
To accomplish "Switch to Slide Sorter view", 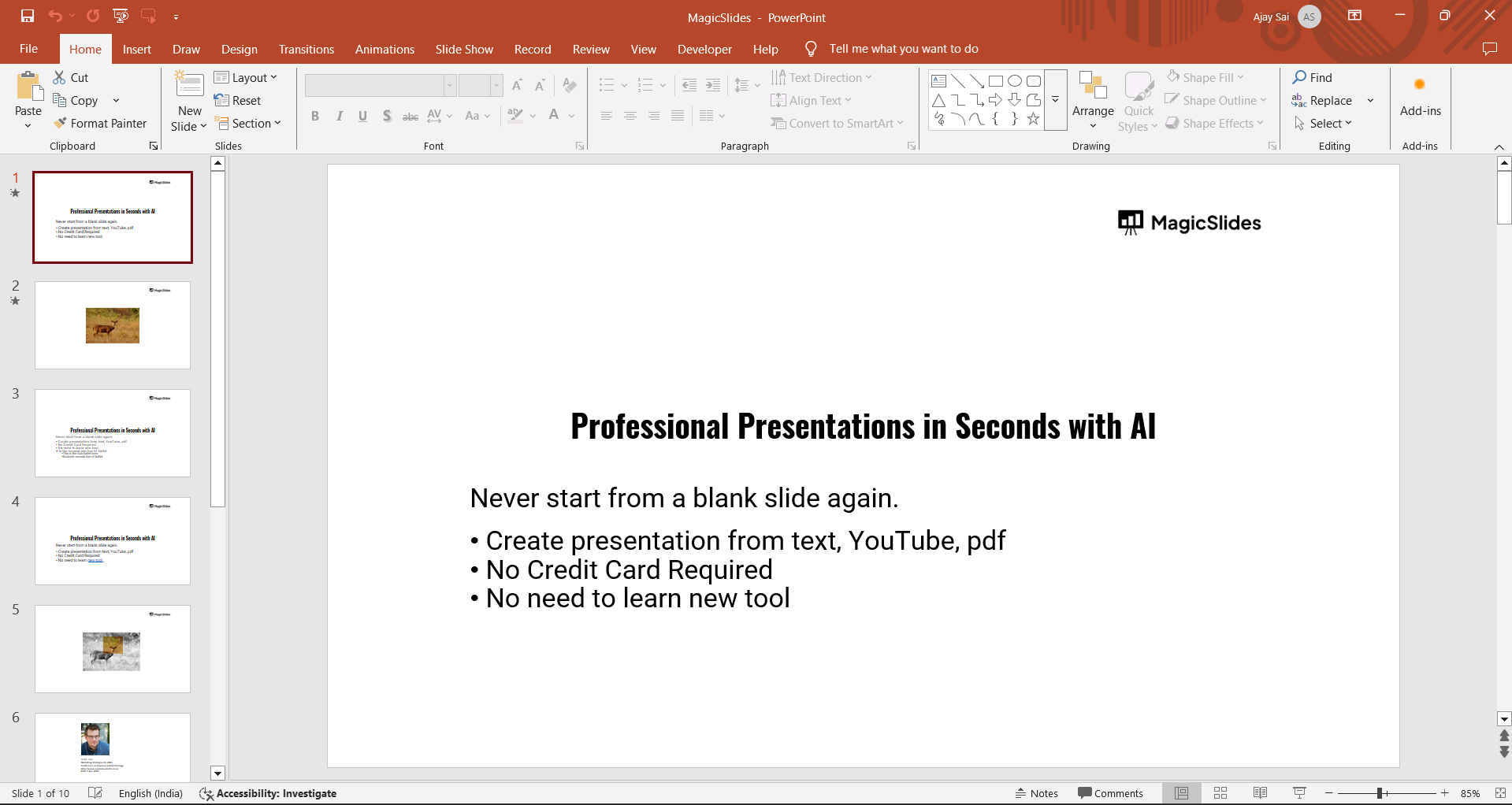I will [1220, 793].
